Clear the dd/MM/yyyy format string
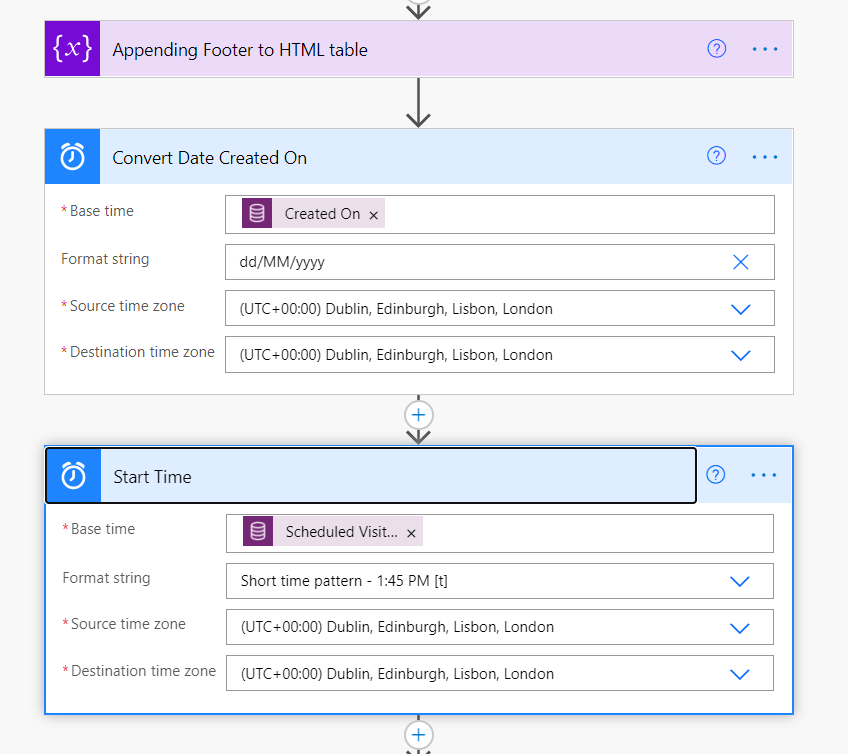This screenshot has width=848, height=754. 740,262
